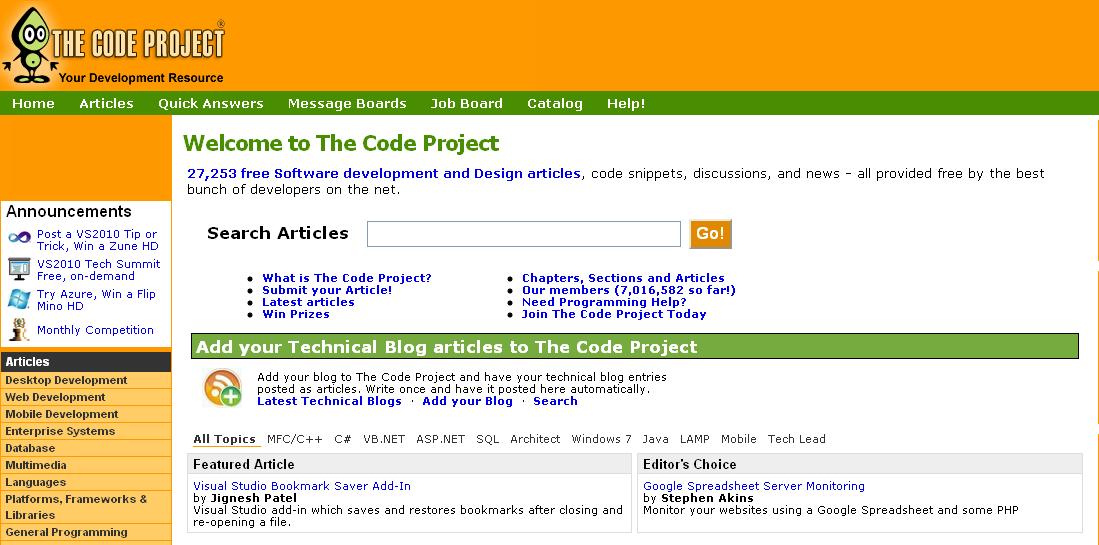1099x545 pixels.
Task: Open the Latest articles link
Action: point(308,302)
